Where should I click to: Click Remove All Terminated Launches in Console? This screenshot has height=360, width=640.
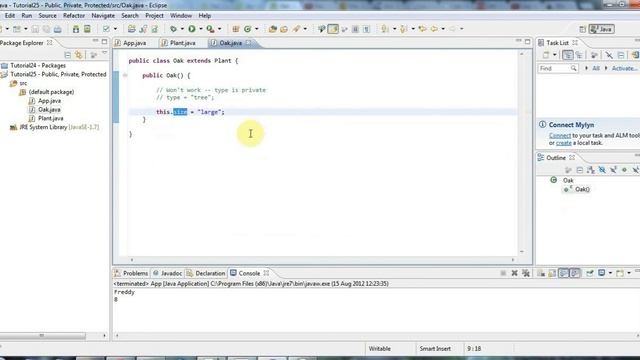pos(526,273)
